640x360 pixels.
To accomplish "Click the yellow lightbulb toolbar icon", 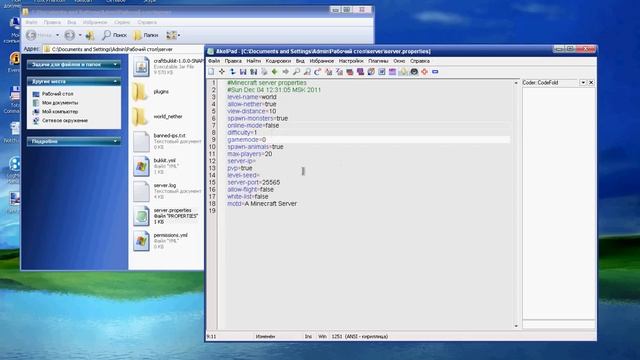I will tap(403, 71).
